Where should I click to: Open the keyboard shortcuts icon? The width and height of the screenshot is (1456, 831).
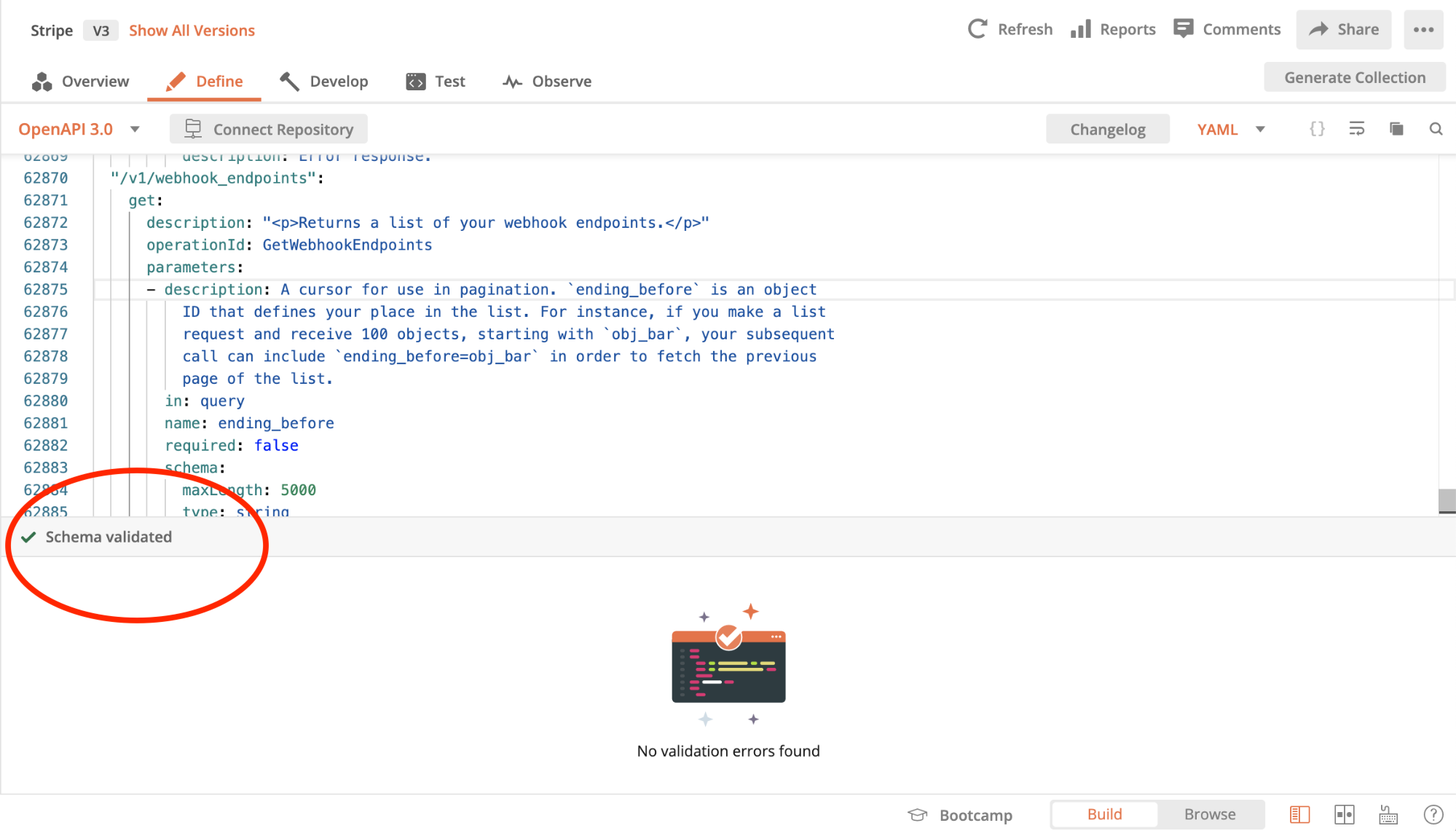[1388, 814]
